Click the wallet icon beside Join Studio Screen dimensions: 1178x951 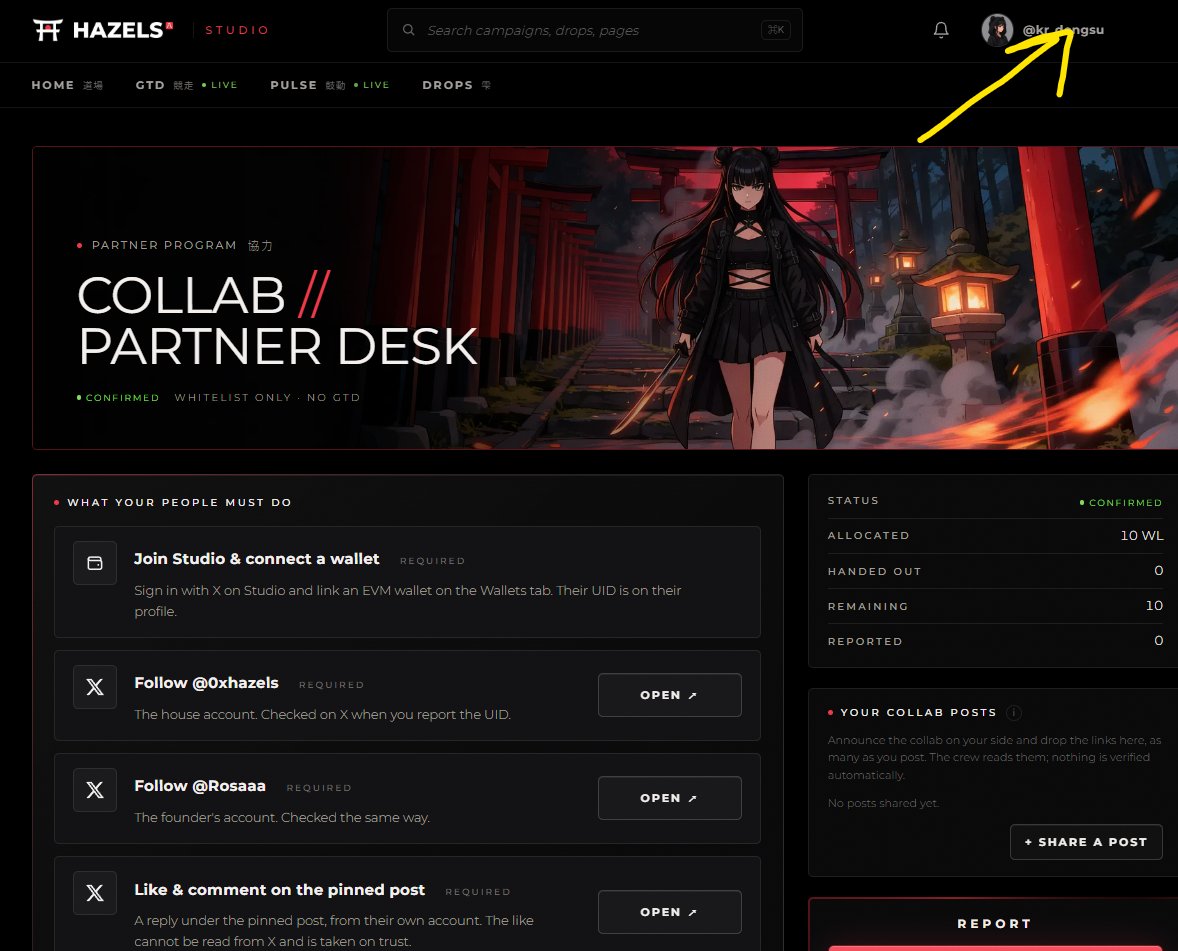95,563
